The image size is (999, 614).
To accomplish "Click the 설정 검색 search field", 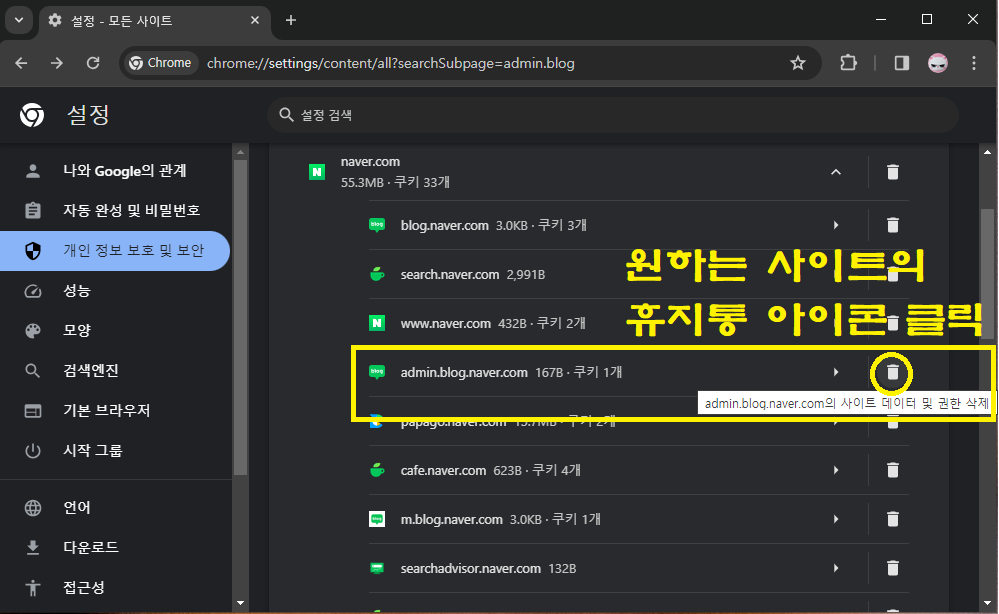I will tap(612, 115).
